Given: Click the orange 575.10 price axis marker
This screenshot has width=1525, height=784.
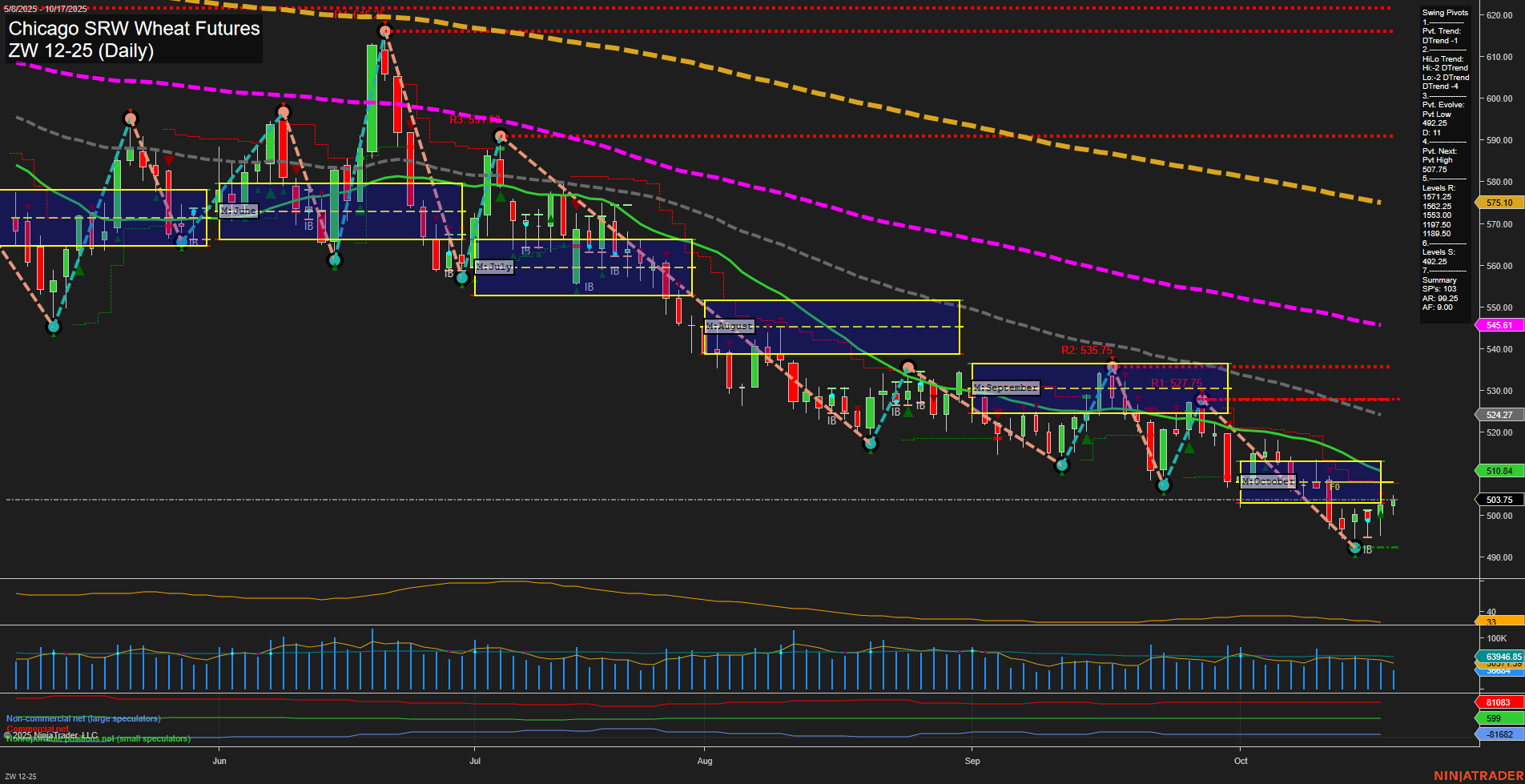Looking at the screenshot, I should [x=1499, y=203].
